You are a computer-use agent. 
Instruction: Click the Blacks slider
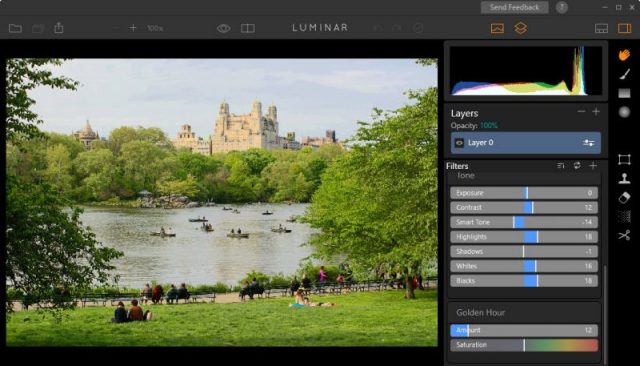pyautogui.click(x=524, y=281)
